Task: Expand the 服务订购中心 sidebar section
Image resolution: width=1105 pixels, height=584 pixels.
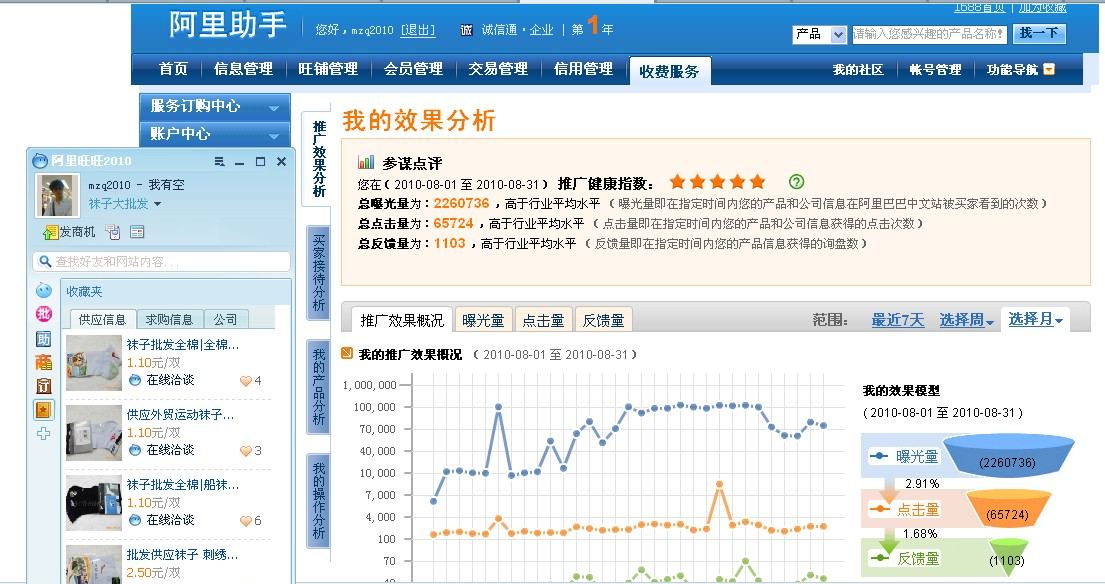Action: 215,106
